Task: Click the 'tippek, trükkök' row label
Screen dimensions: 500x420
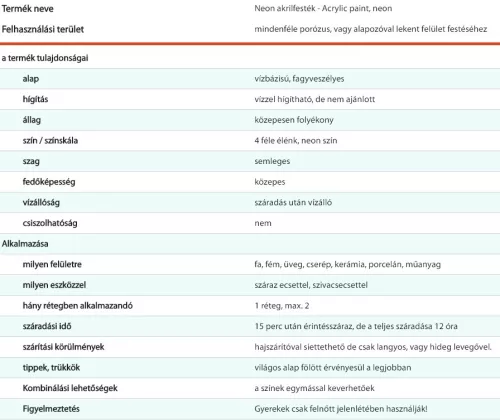Action: point(51,368)
